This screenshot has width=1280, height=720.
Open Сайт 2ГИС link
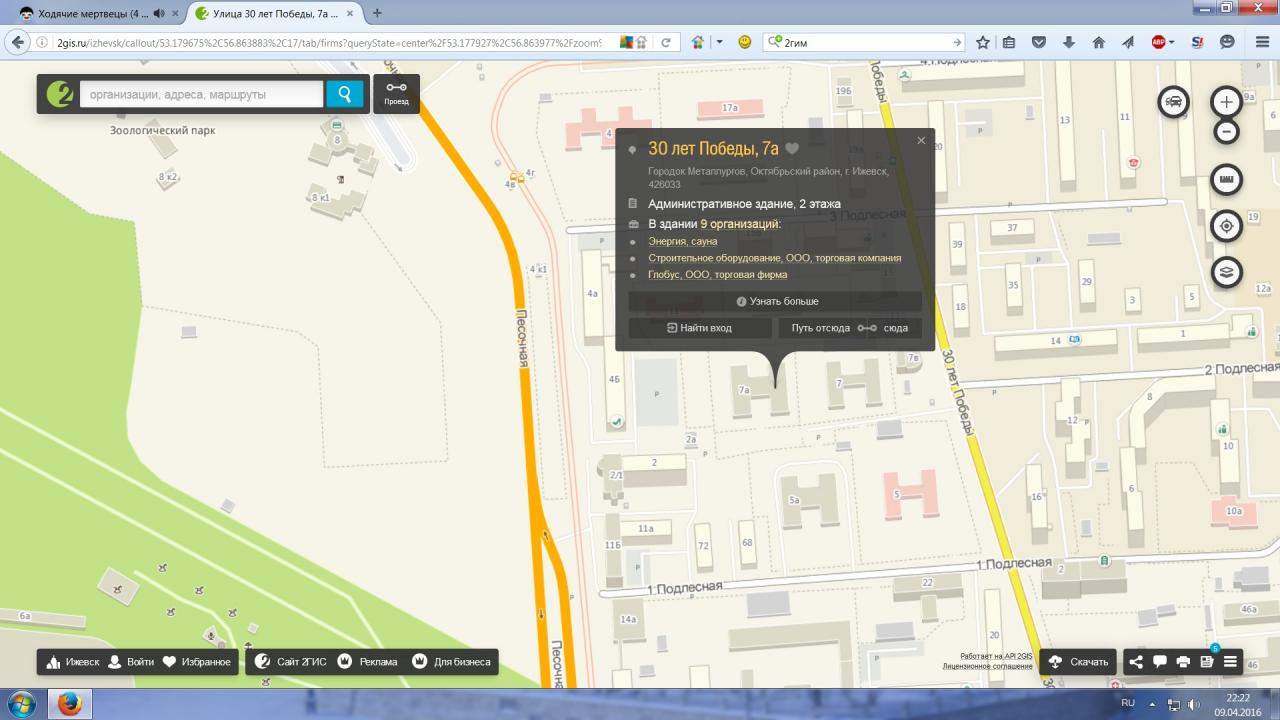(291, 662)
